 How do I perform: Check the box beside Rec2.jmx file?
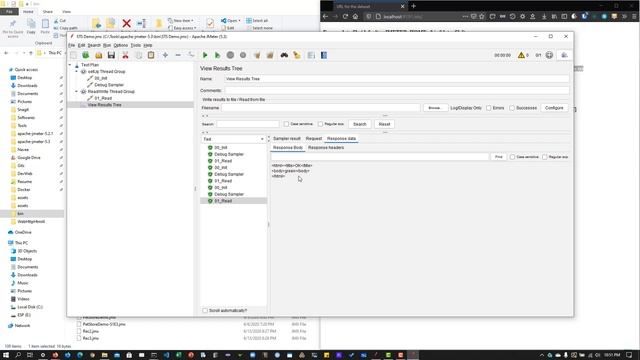[x=79, y=331]
